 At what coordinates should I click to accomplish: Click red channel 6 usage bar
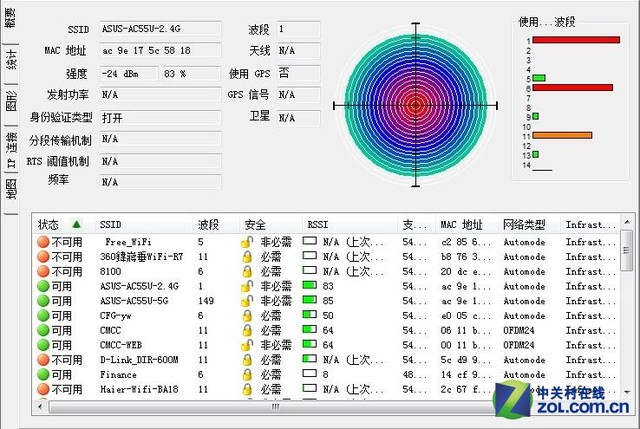[x=573, y=88]
